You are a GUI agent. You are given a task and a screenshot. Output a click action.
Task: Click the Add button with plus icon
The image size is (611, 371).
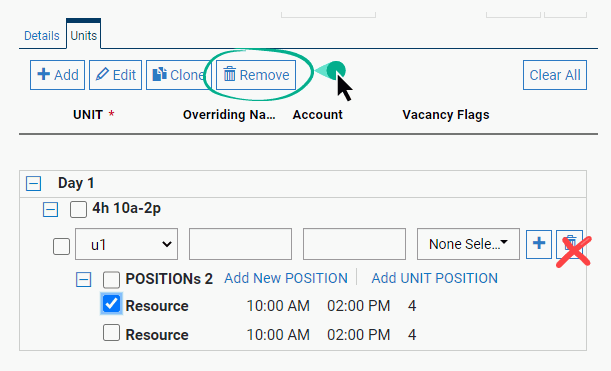(x=57, y=75)
